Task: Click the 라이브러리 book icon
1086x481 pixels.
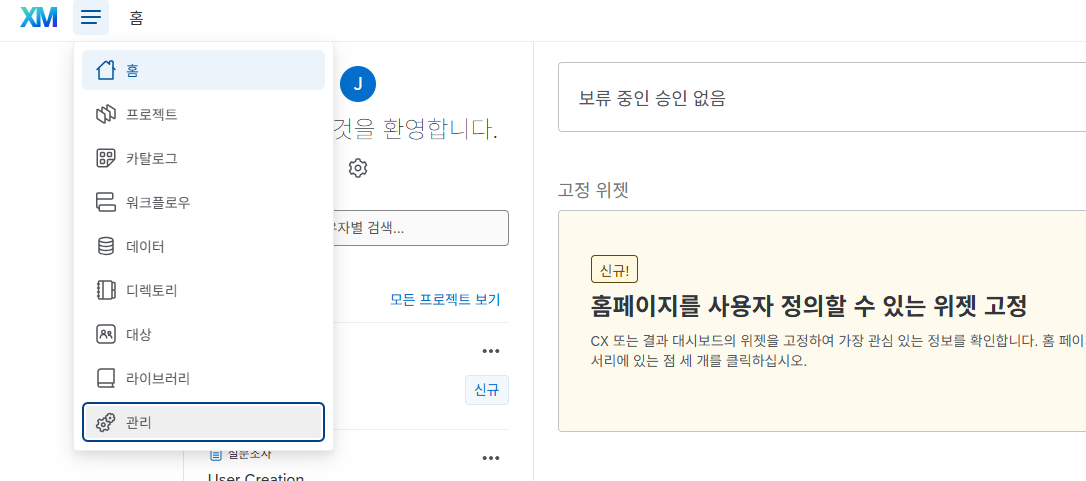Action: tap(105, 378)
